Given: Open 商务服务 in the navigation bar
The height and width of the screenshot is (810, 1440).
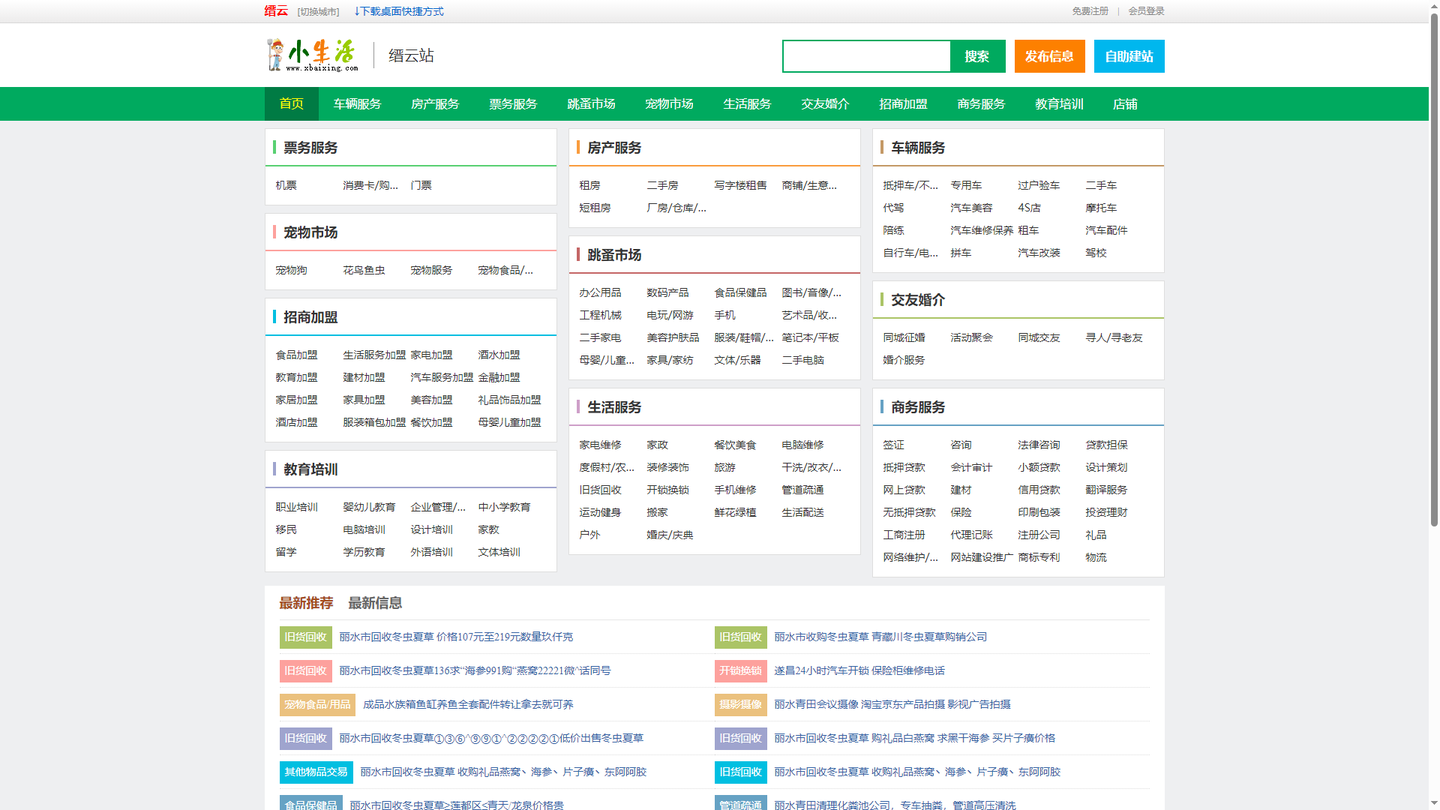Looking at the screenshot, I should (x=981, y=104).
